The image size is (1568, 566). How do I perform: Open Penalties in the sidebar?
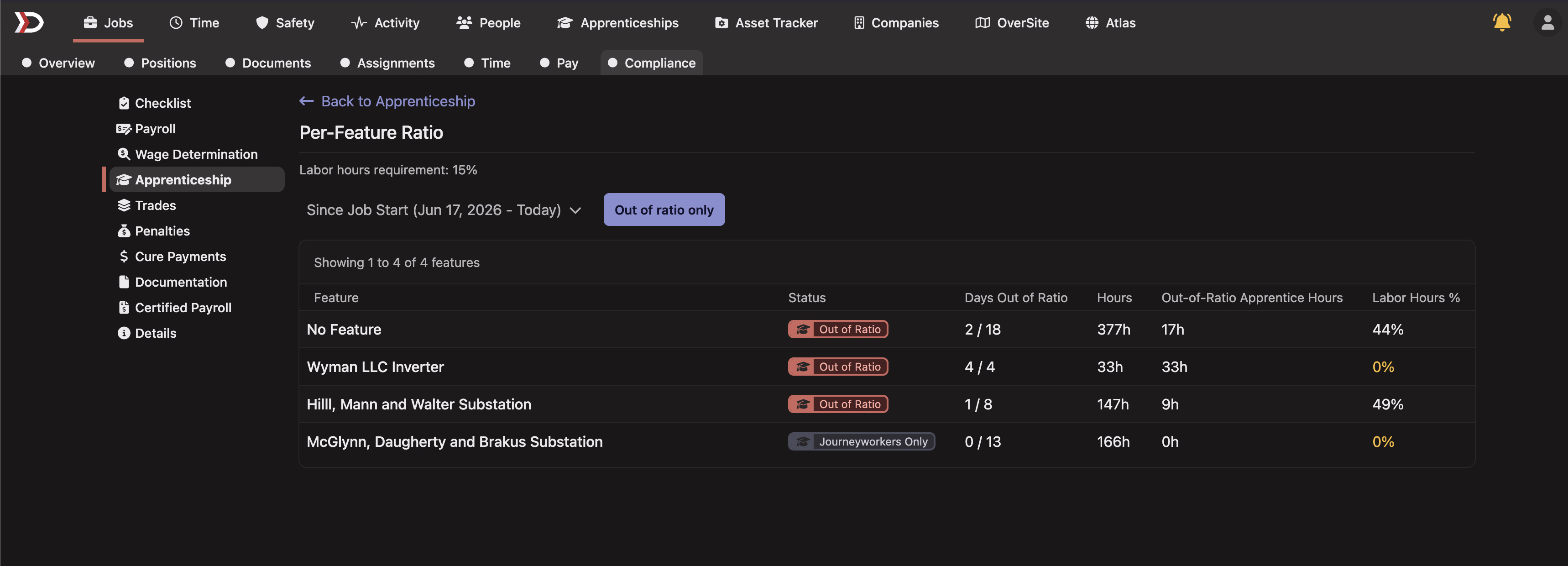(196, 231)
